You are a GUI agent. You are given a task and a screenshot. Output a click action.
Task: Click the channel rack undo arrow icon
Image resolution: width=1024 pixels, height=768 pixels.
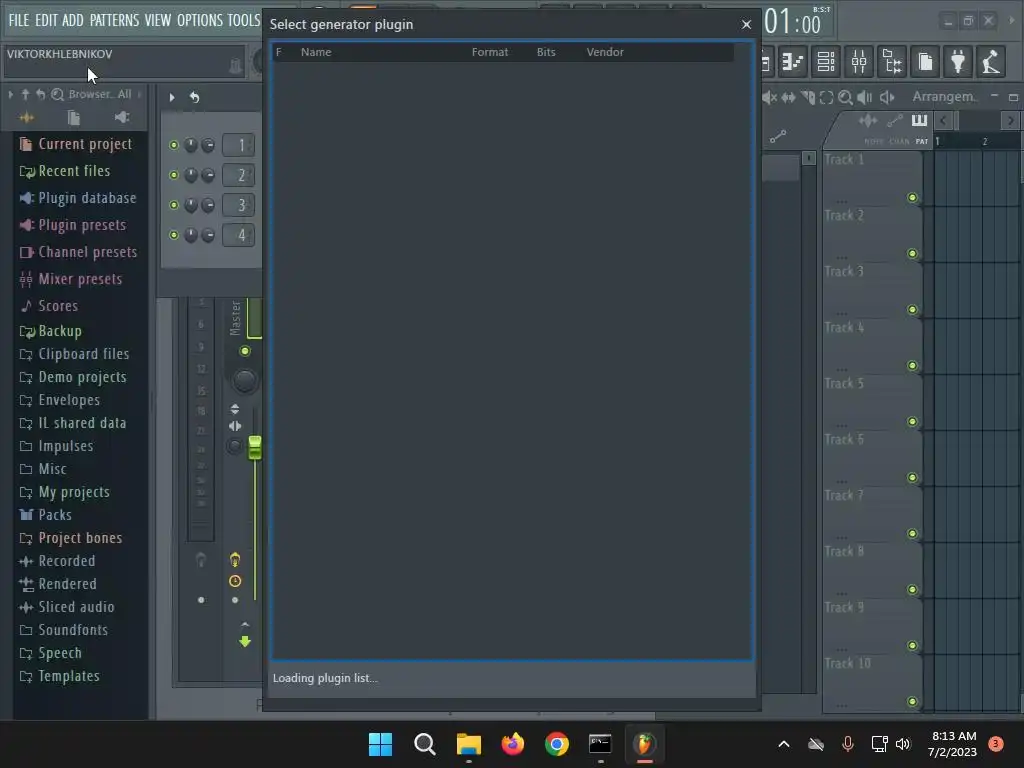coord(195,97)
